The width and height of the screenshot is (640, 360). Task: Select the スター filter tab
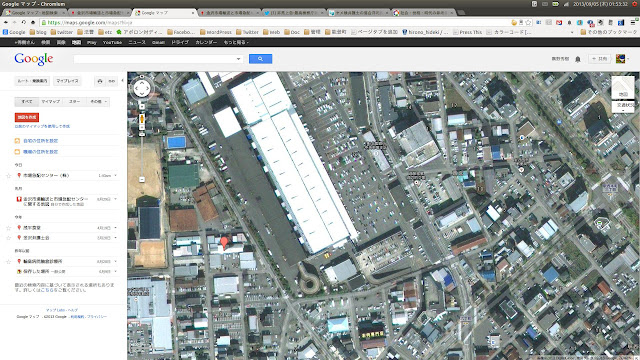click(x=74, y=102)
